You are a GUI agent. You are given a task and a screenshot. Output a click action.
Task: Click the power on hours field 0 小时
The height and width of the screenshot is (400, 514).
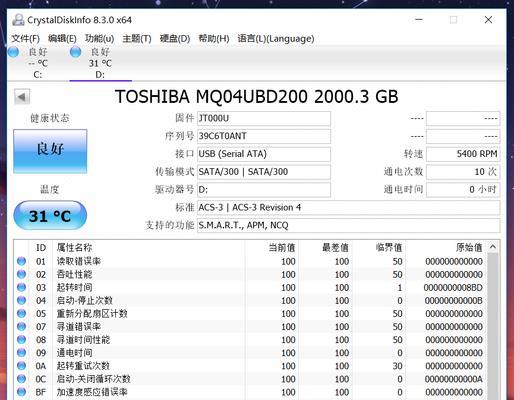point(463,190)
